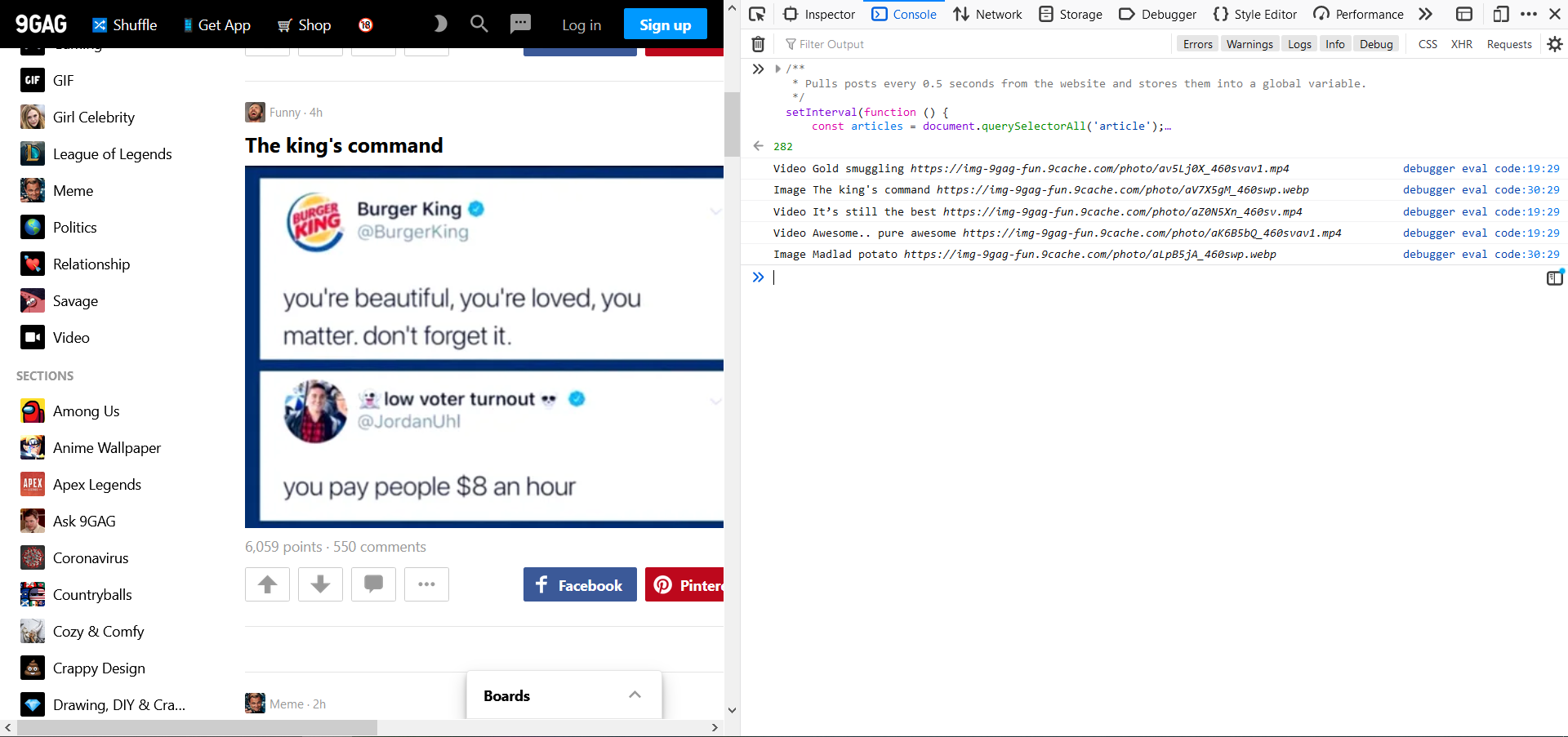Viewport: 1568px width, 737px height.
Task: Share post on Facebook
Action: (580, 584)
